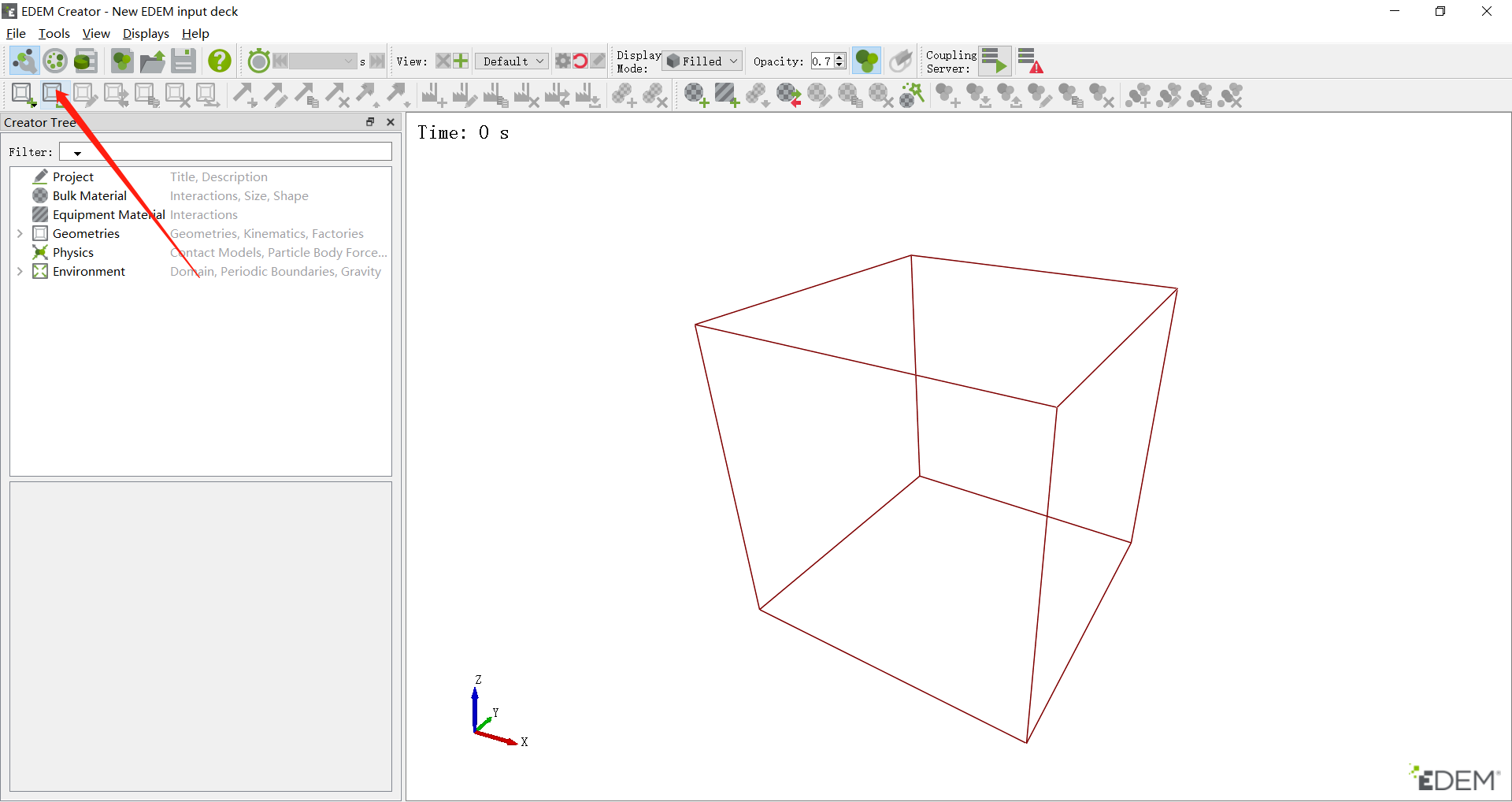Save the deck using the floppy icon
The image size is (1512, 802).
tap(183, 61)
